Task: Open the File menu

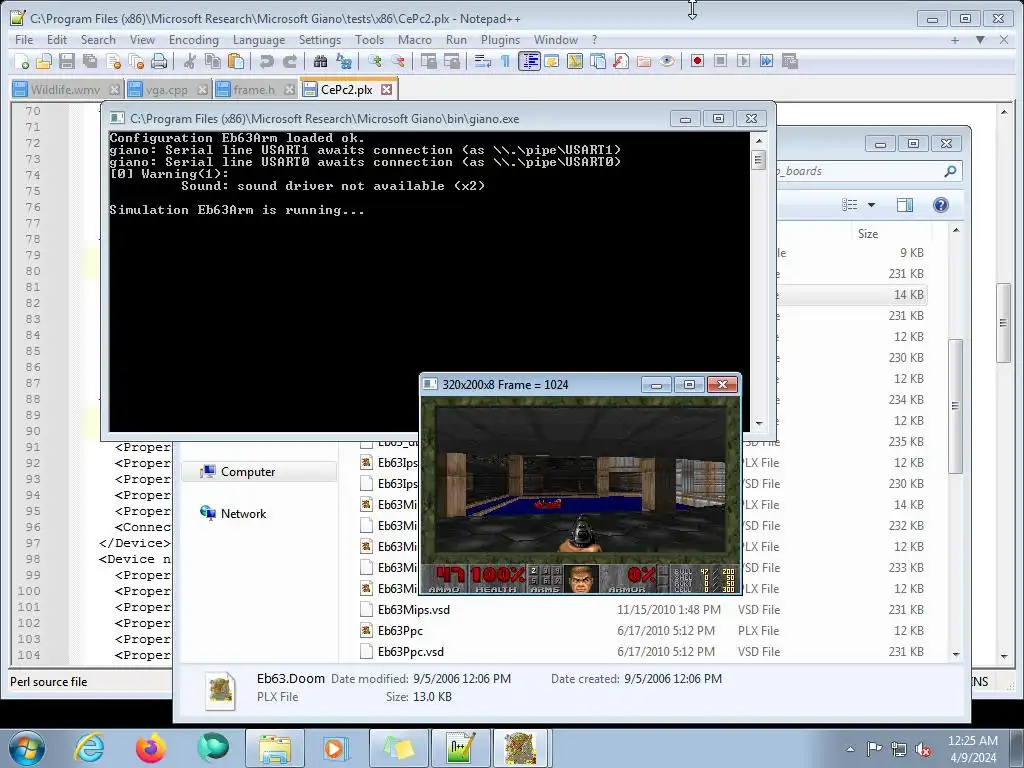Action: pos(24,40)
